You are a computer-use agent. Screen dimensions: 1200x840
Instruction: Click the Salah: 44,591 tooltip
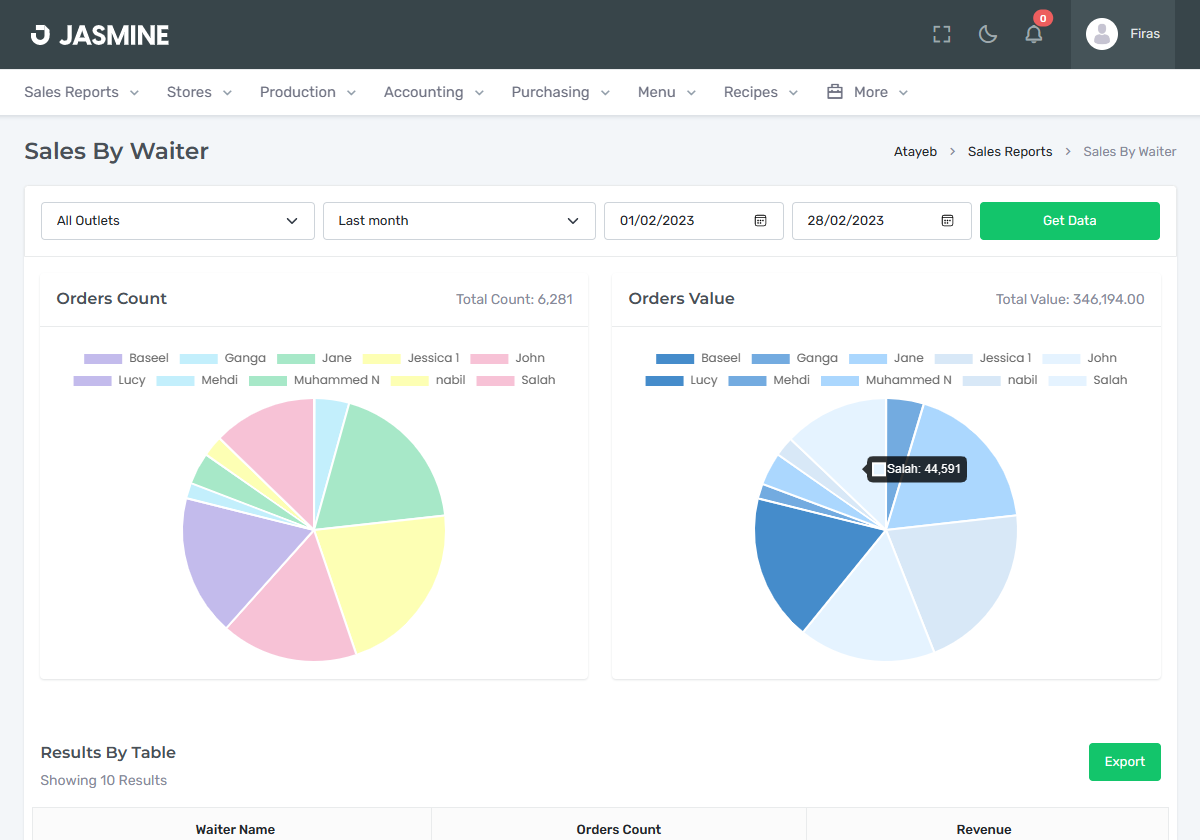917,469
